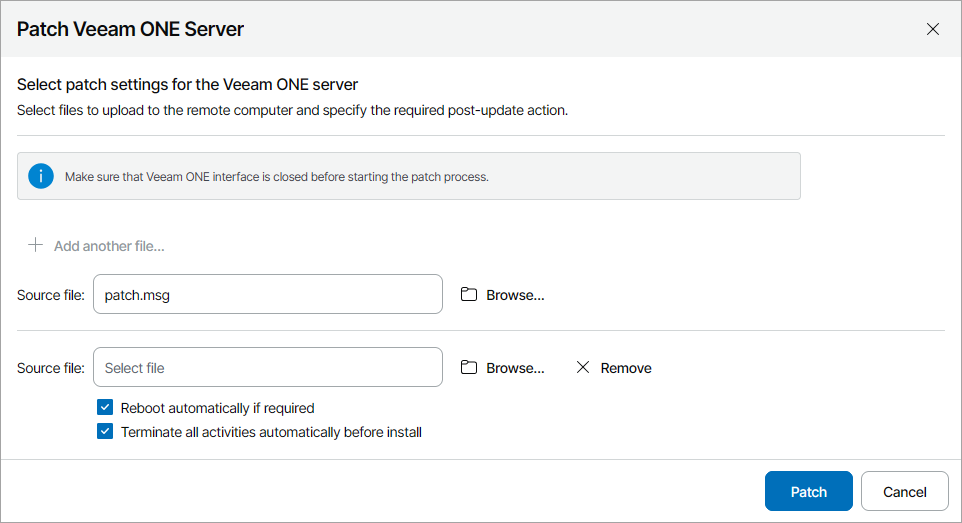
Task: Click the X icon beside Remove
Action: (583, 368)
